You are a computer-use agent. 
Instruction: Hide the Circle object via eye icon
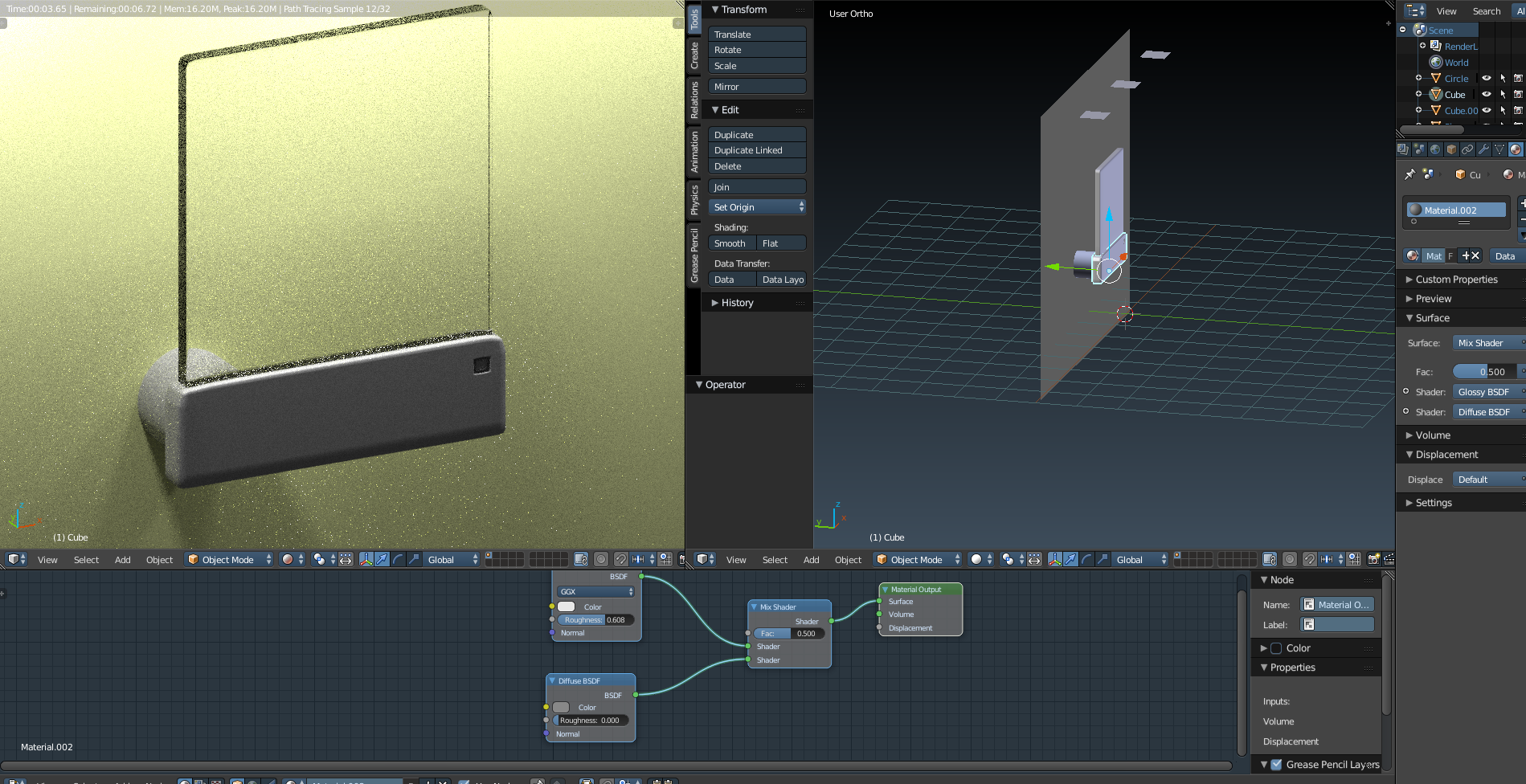(x=1487, y=79)
